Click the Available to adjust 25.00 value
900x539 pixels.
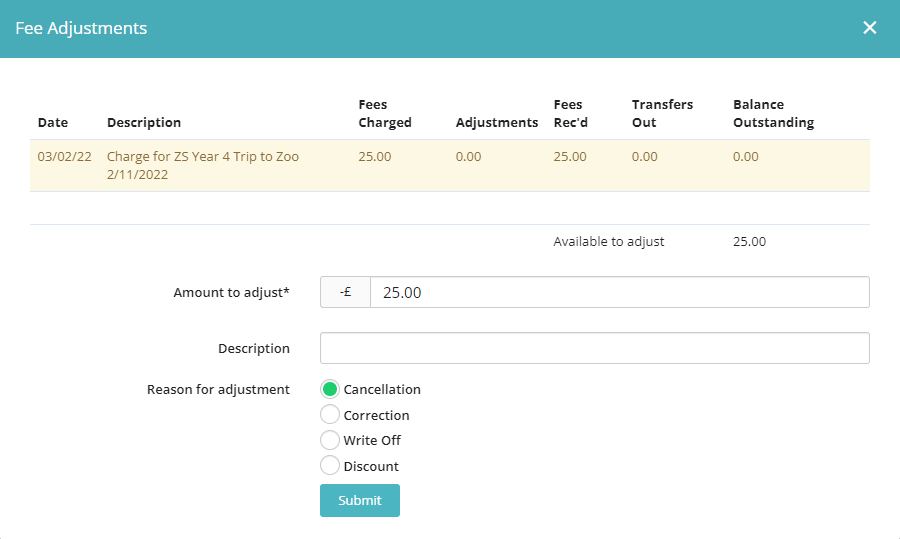749,241
